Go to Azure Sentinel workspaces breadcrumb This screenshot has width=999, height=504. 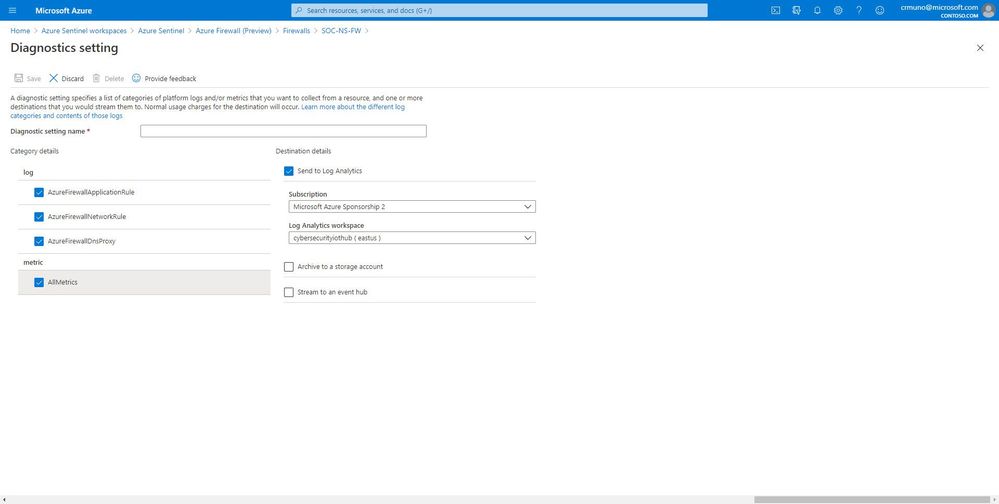pos(84,31)
